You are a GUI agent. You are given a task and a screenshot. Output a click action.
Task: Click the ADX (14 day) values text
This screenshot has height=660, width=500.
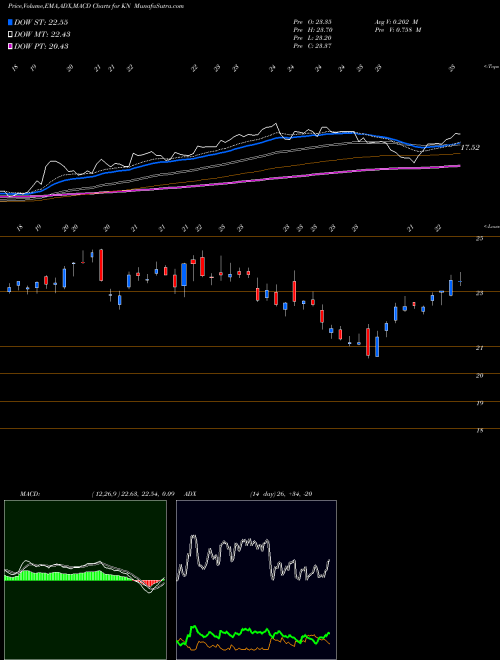[x=281, y=494]
